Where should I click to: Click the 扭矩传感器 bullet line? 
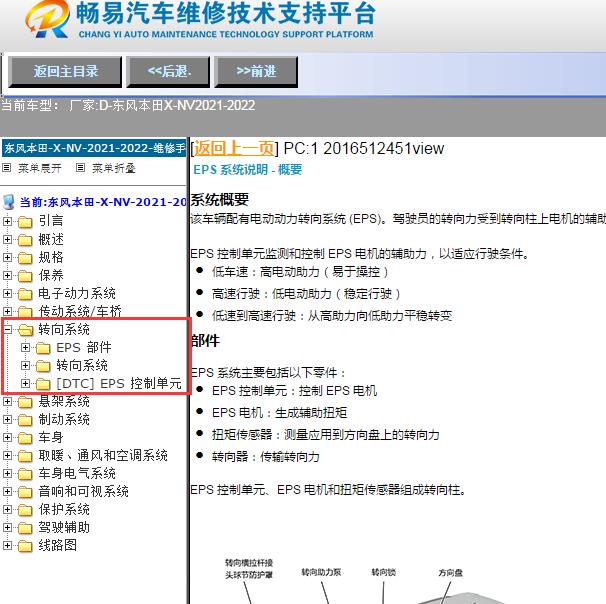point(325,435)
